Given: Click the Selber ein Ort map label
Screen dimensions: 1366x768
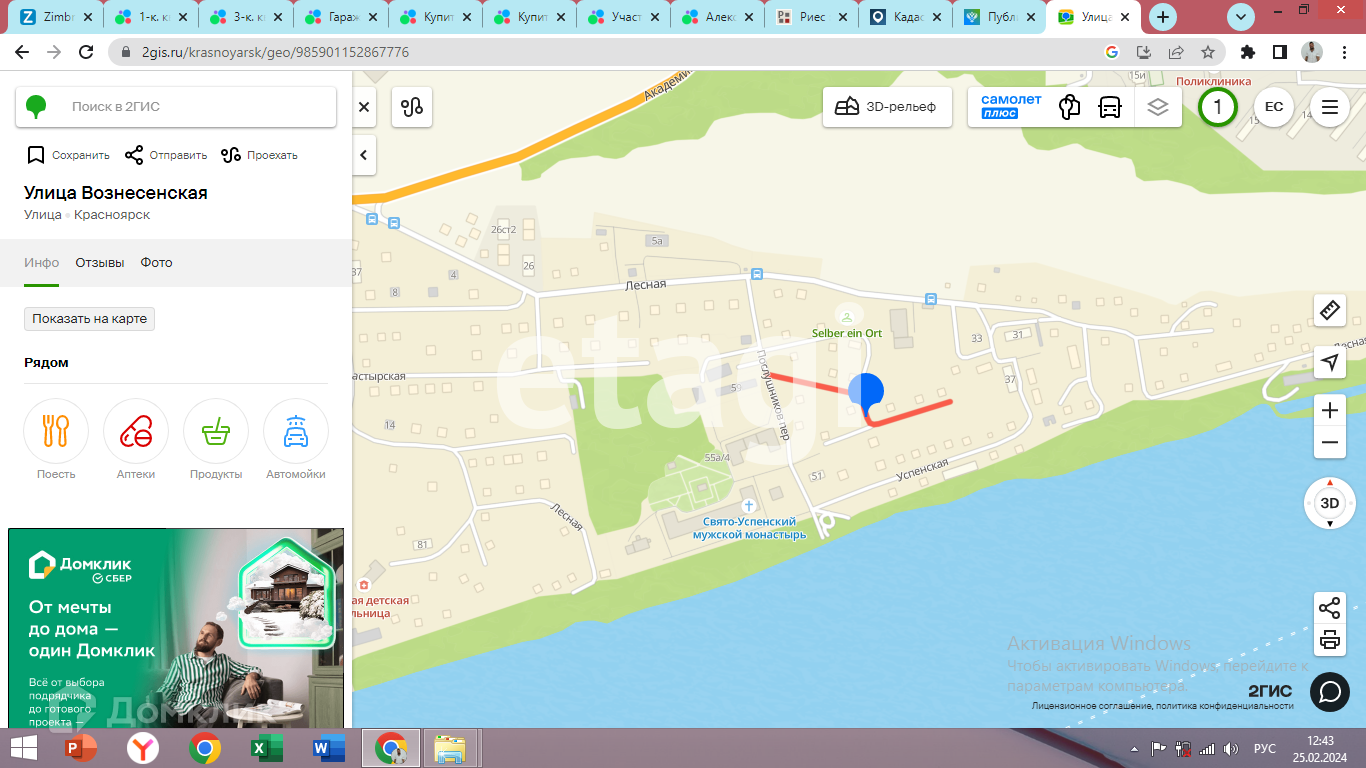Looking at the screenshot, I should [x=847, y=333].
